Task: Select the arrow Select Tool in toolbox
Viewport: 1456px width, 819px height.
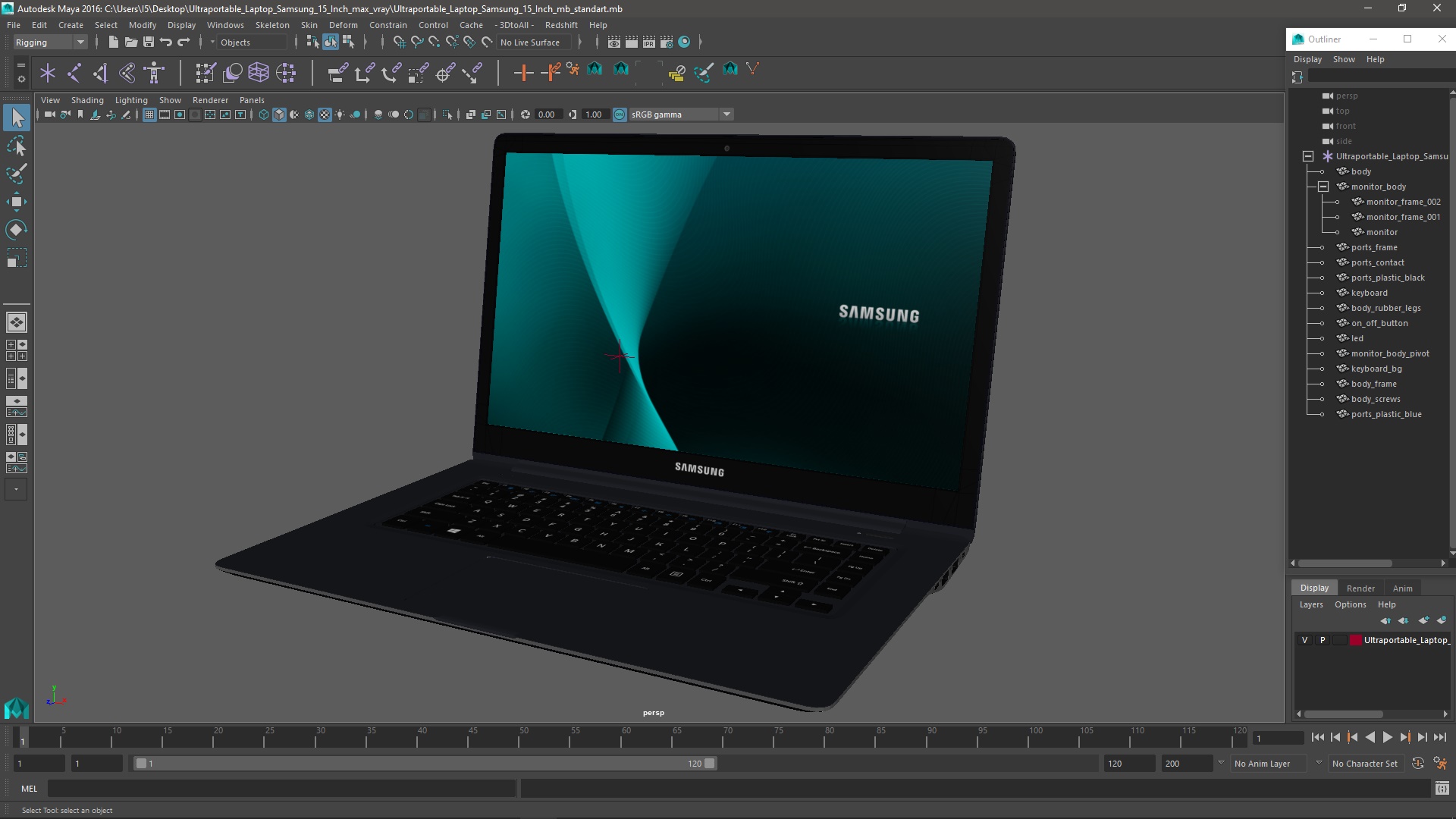Action: [17, 118]
